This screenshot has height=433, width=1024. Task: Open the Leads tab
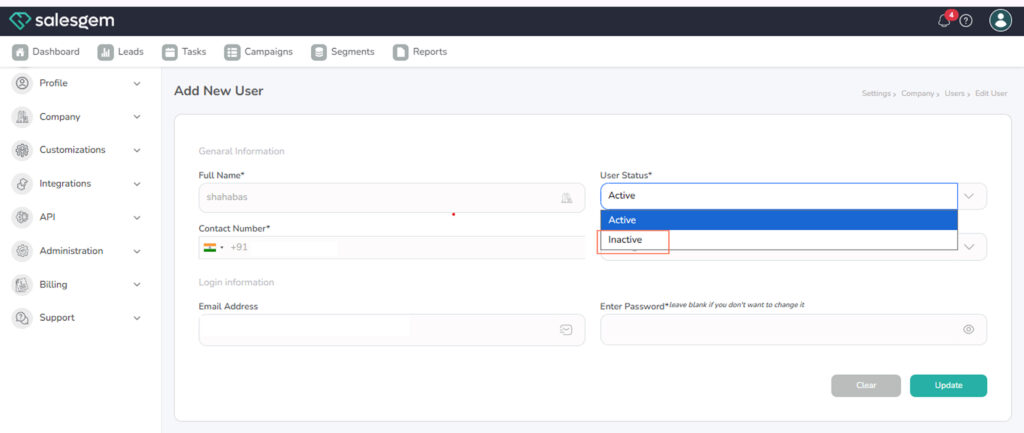click(121, 52)
